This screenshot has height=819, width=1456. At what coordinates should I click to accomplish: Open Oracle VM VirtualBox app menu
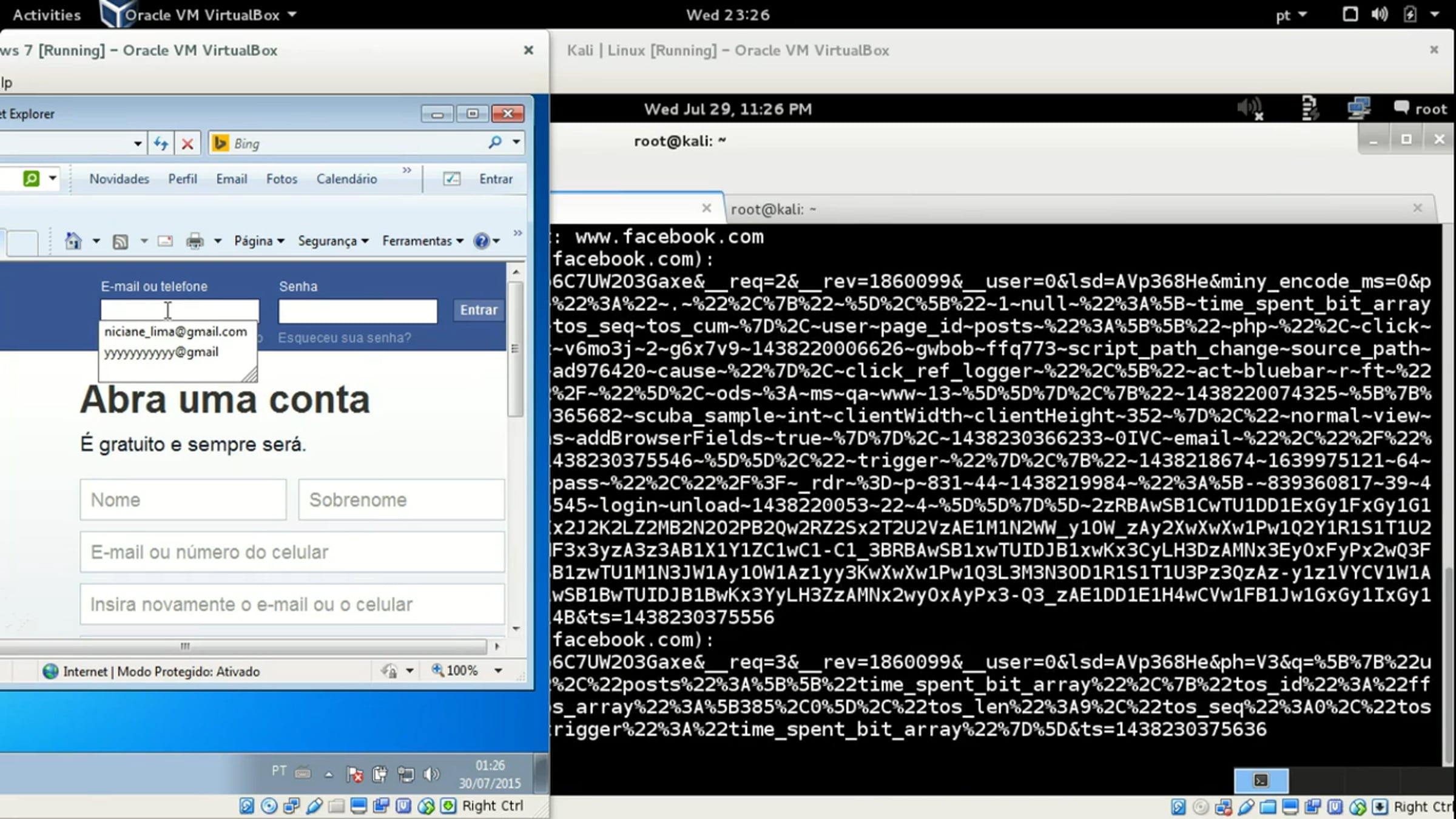pyautogui.click(x=200, y=15)
